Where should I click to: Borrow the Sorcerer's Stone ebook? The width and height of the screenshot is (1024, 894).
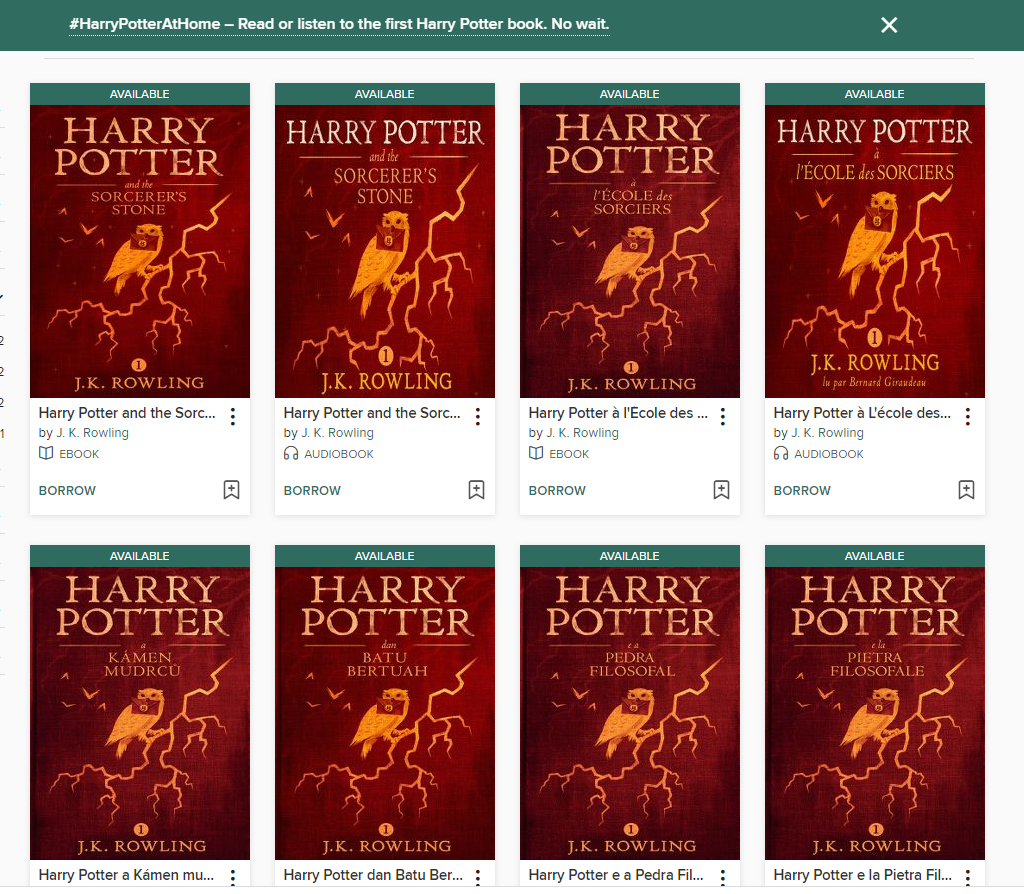click(x=67, y=491)
